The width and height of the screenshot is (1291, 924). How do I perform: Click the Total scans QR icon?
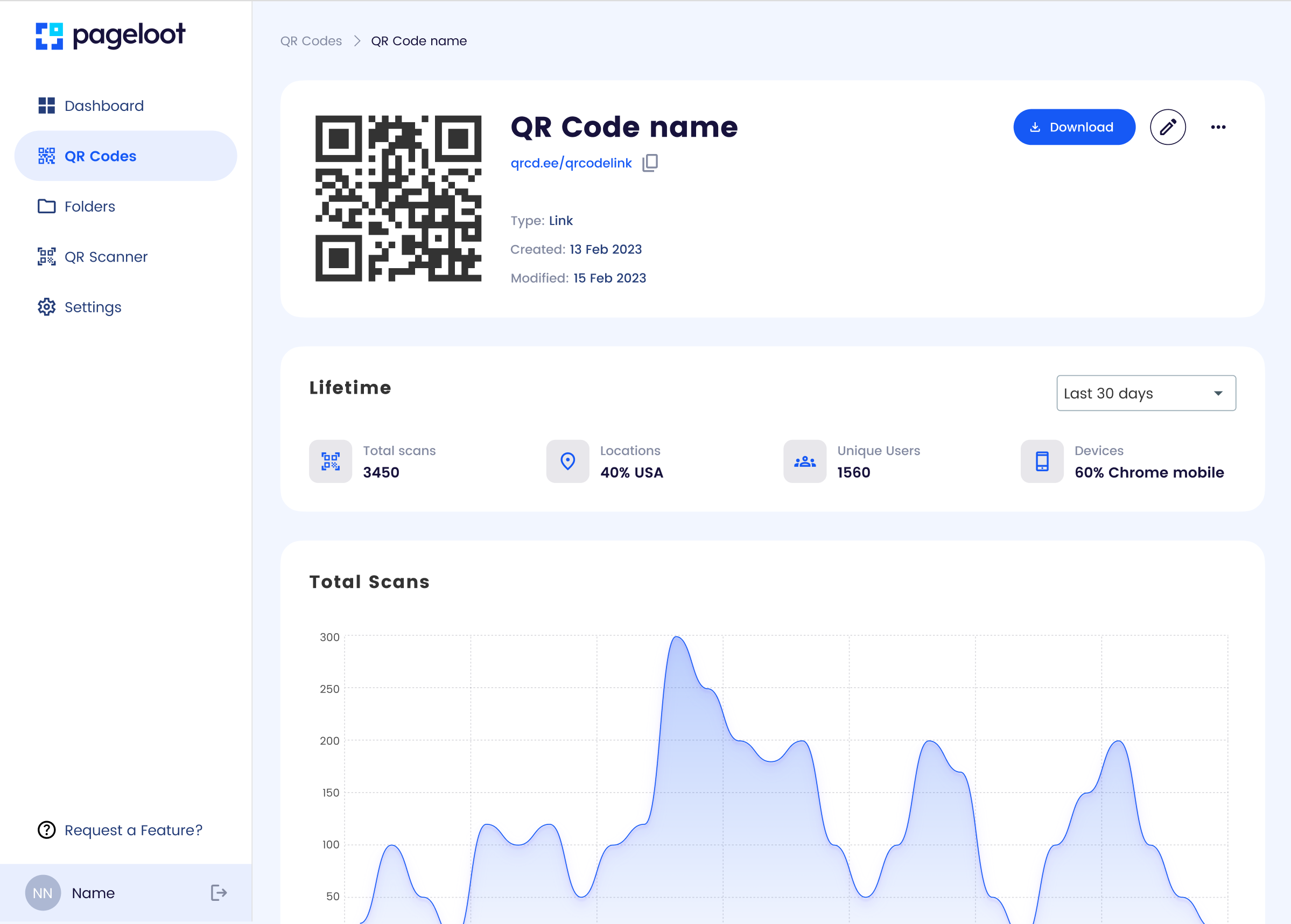(331, 461)
